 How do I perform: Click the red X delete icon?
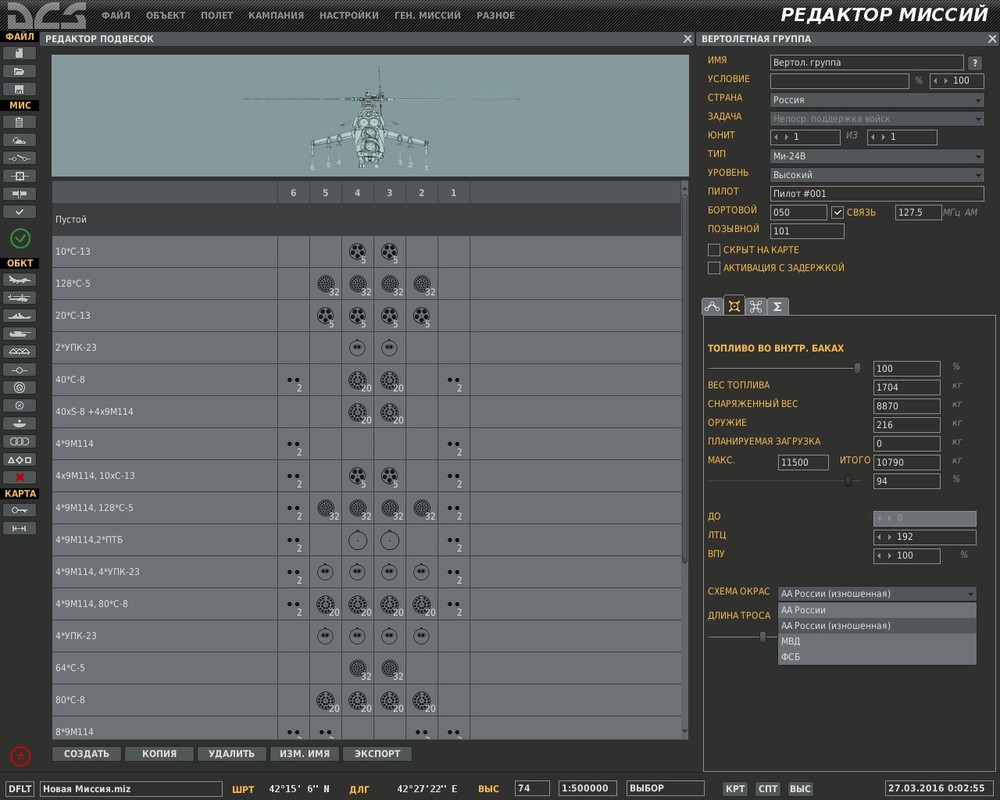click(x=20, y=477)
